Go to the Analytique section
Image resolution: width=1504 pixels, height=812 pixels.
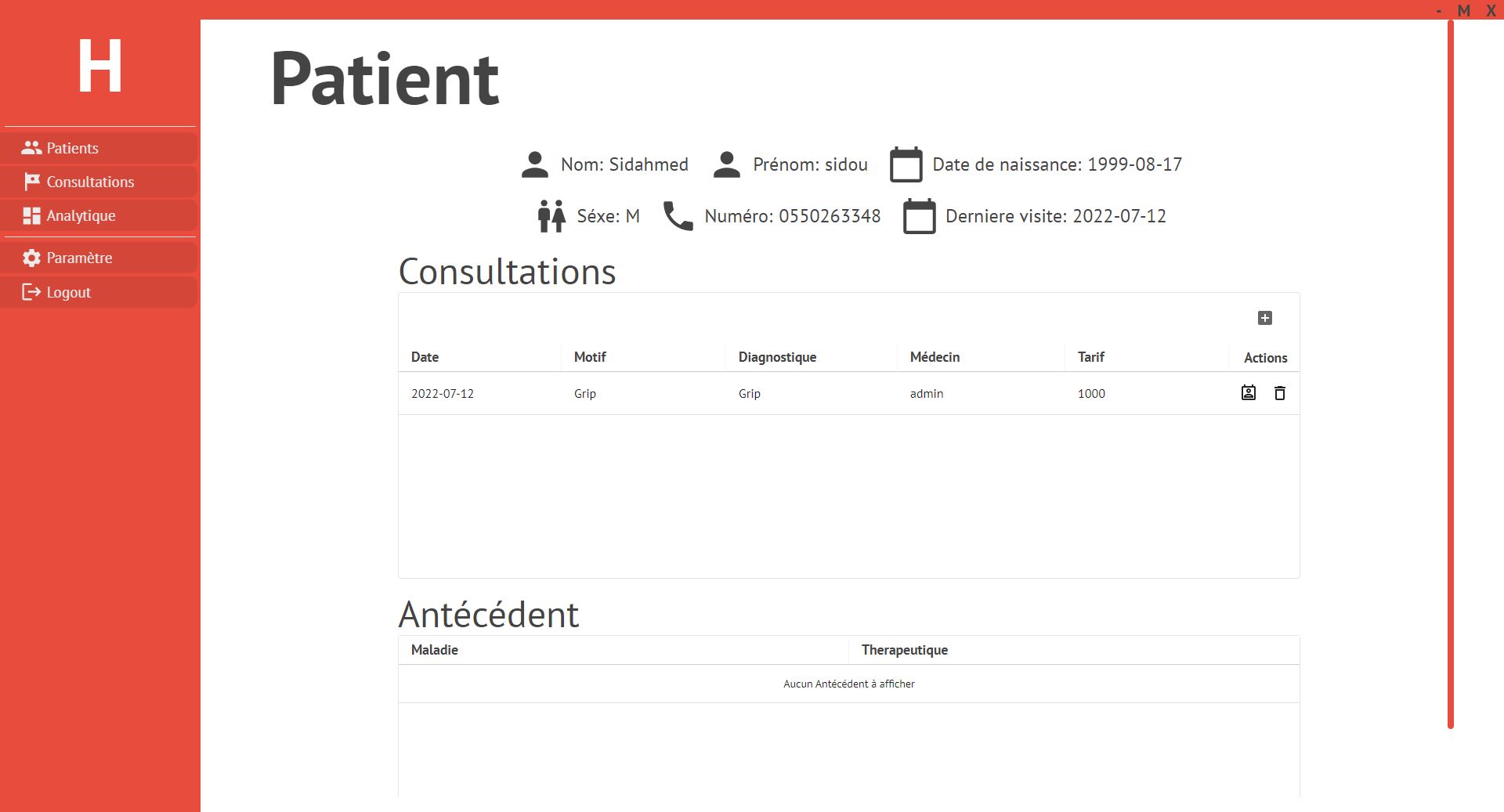coord(99,215)
